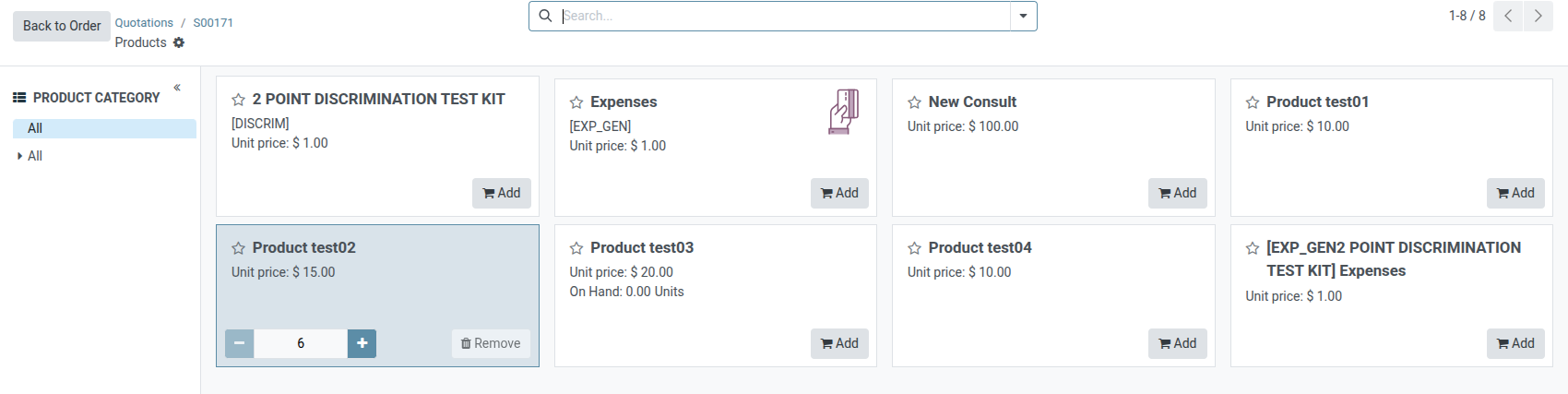The width and height of the screenshot is (1568, 394).
Task: Collapse the Product Category side panel
Action: pyautogui.click(x=177, y=88)
